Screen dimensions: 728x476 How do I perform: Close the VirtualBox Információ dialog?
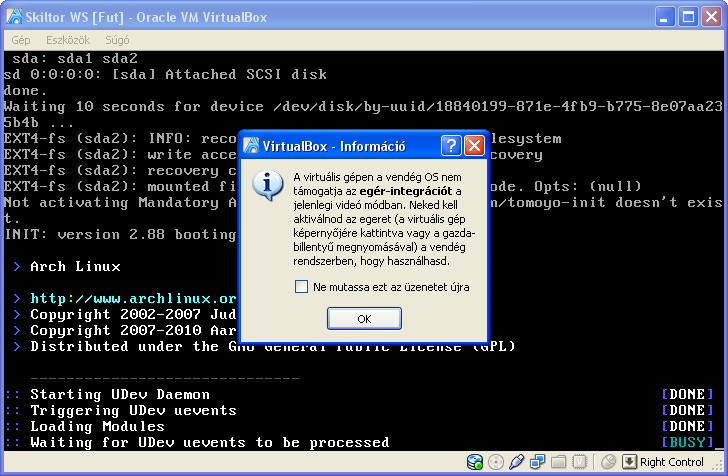click(474, 145)
